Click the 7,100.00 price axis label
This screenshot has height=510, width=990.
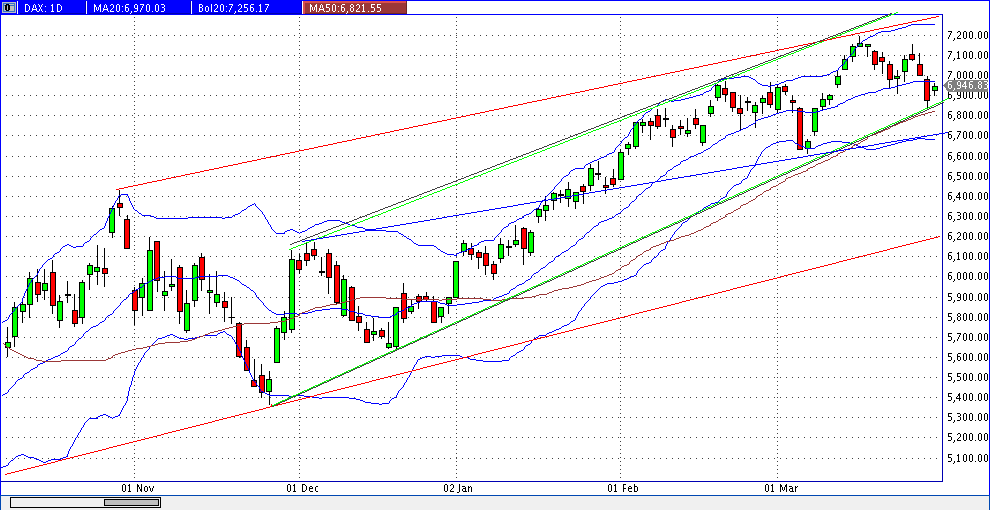click(x=967, y=56)
